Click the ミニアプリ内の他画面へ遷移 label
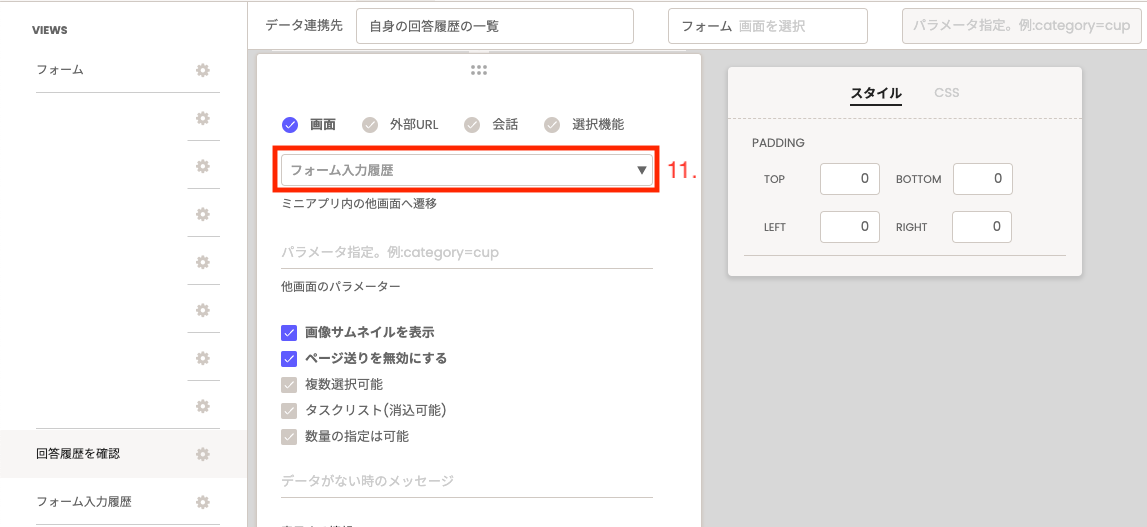The height and width of the screenshot is (527, 1147). point(359,203)
